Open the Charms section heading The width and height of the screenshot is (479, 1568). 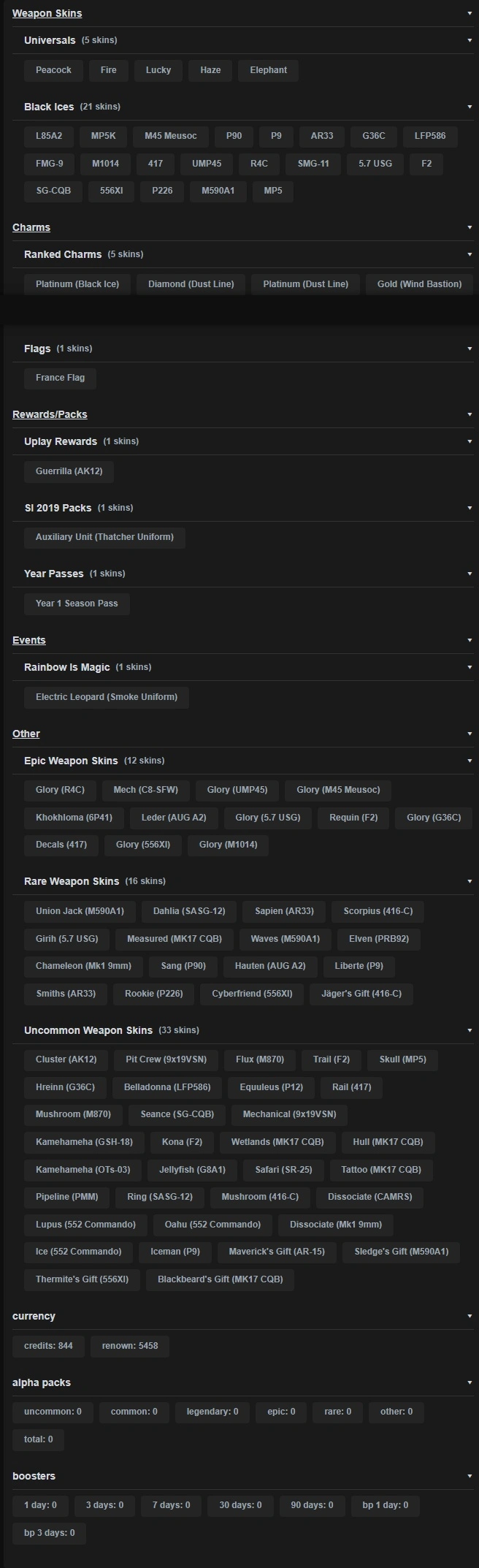pyautogui.click(x=31, y=227)
